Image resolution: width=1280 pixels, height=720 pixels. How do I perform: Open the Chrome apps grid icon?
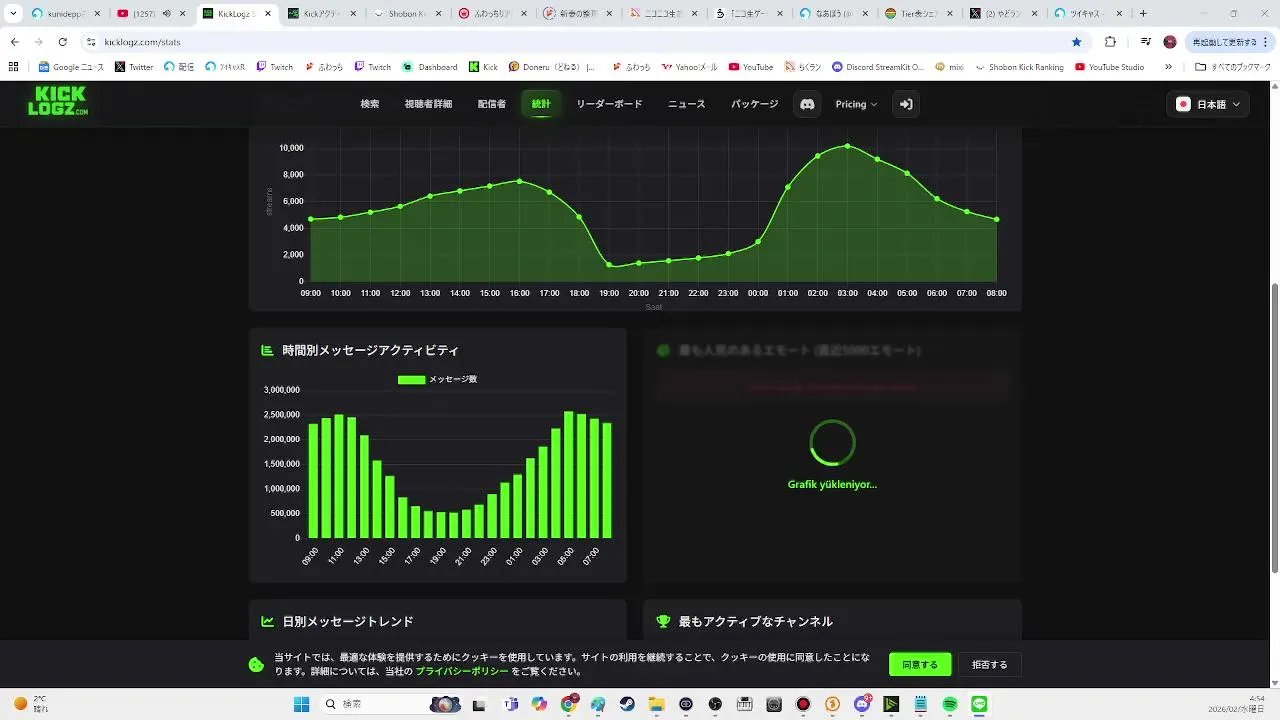pos(14,67)
